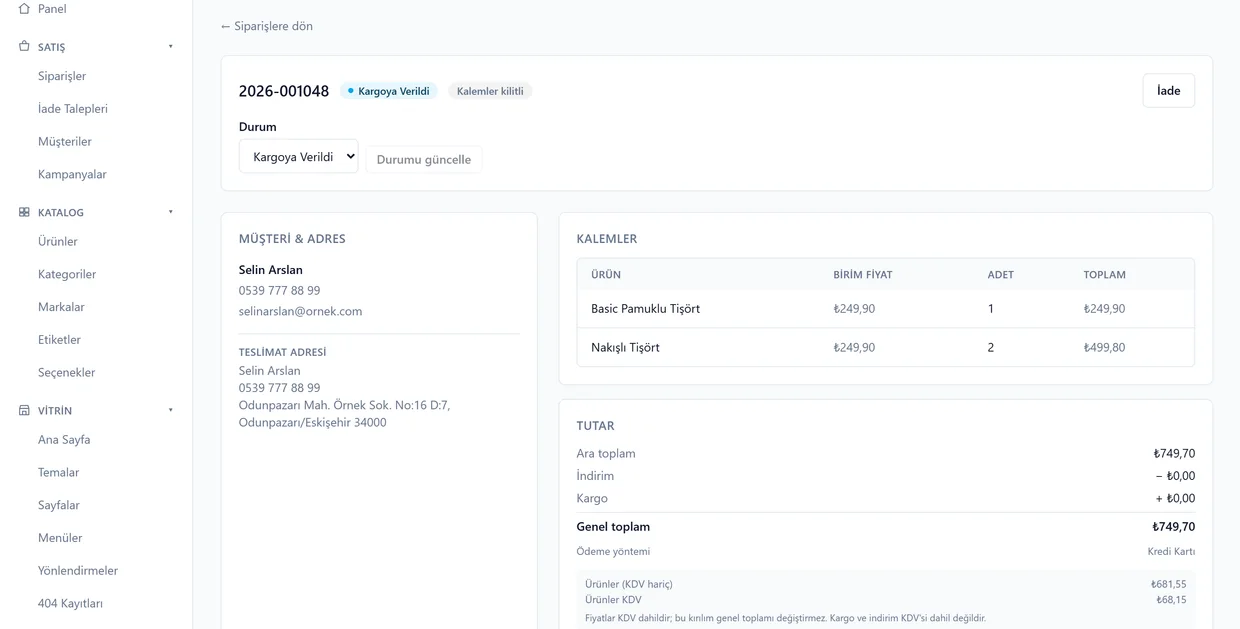
Task: Open Siparişler in the sidebar
Action: click(x=62, y=76)
